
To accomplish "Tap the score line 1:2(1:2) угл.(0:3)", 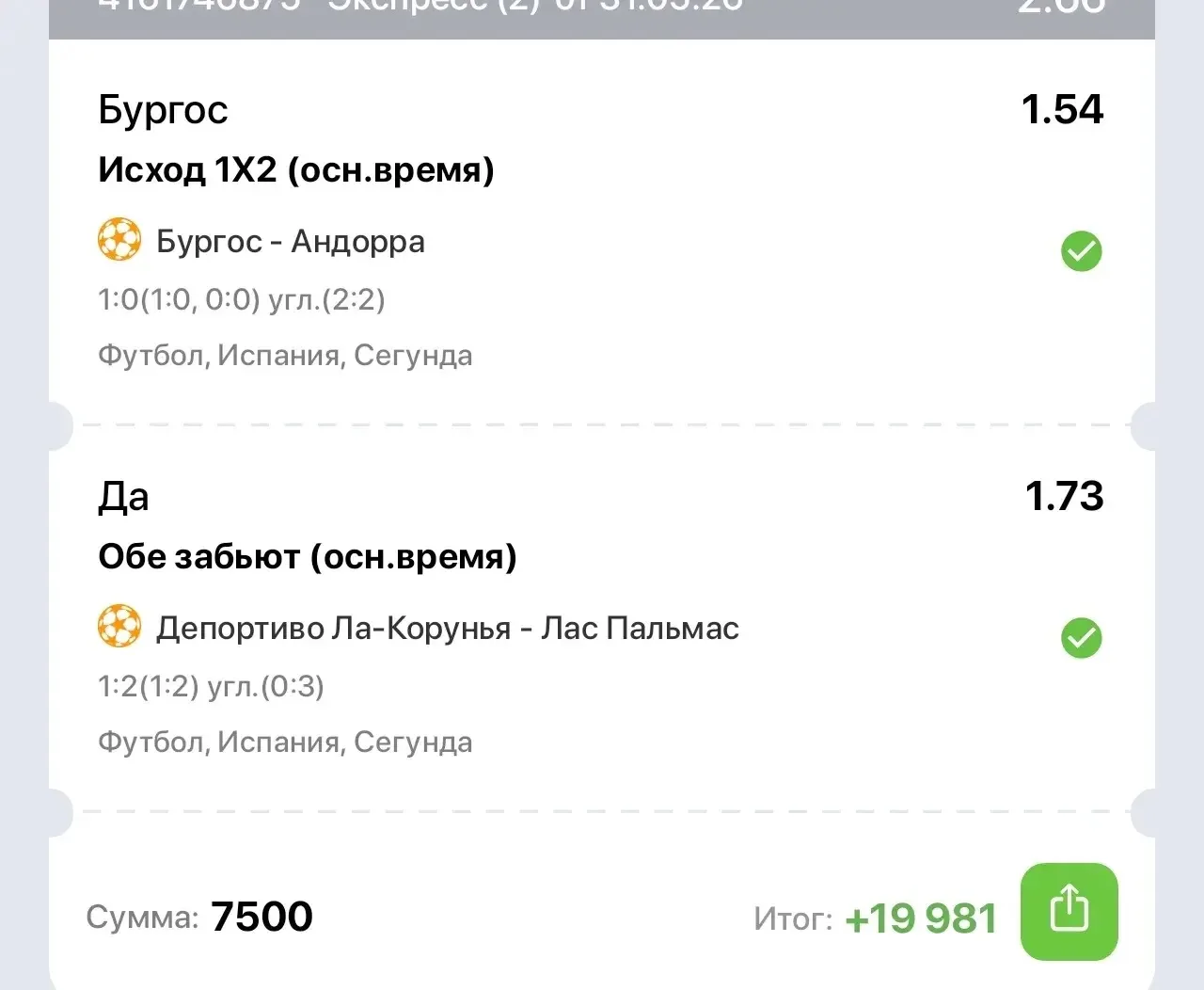I will coord(211,687).
